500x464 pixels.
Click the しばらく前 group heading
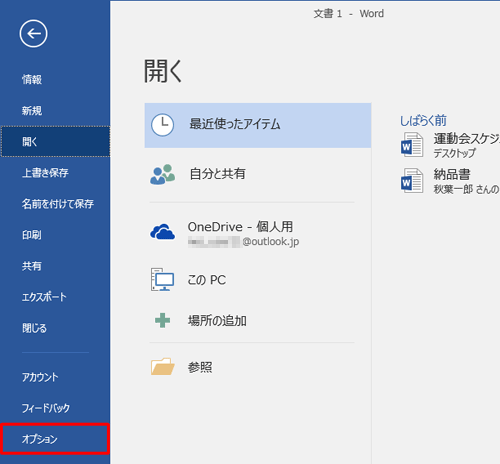pyautogui.click(x=423, y=121)
